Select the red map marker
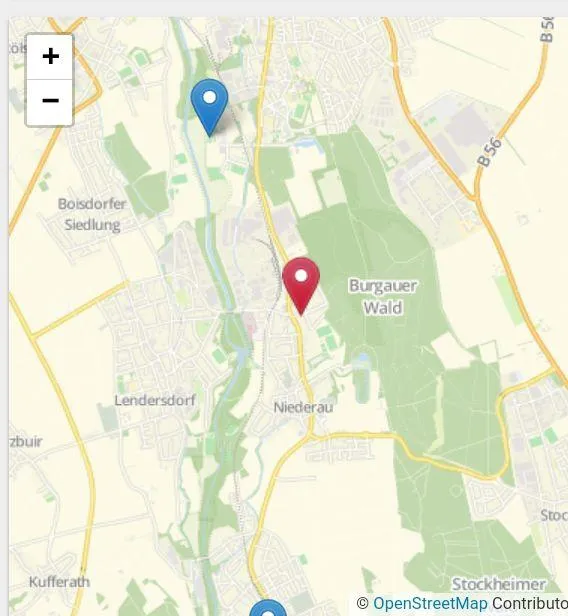Viewport: 568px width, 616px height. coord(301,286)
